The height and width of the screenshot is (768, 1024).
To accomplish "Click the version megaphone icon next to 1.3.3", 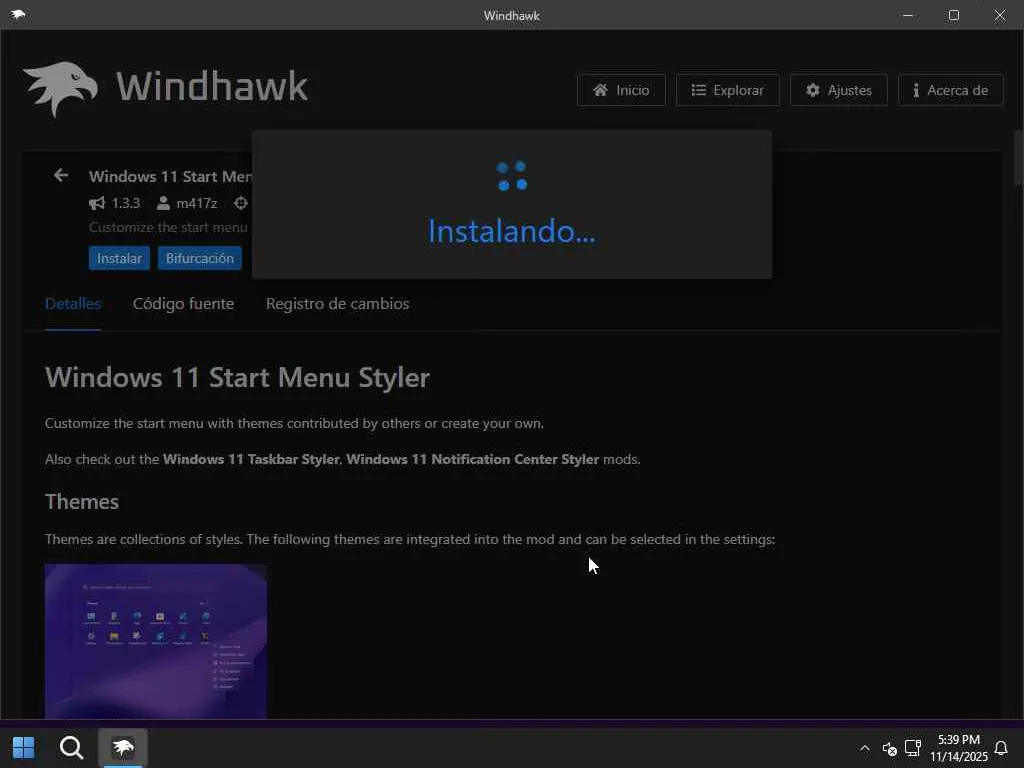I will coord(97,203).
